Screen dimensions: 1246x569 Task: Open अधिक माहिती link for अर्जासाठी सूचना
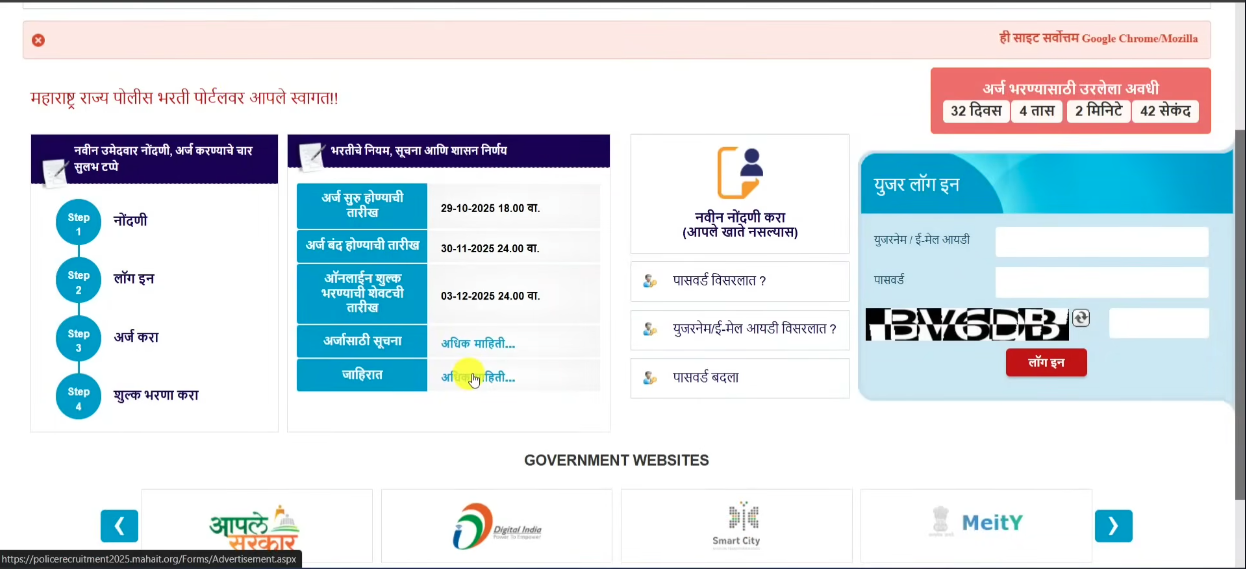pos(478,343)
